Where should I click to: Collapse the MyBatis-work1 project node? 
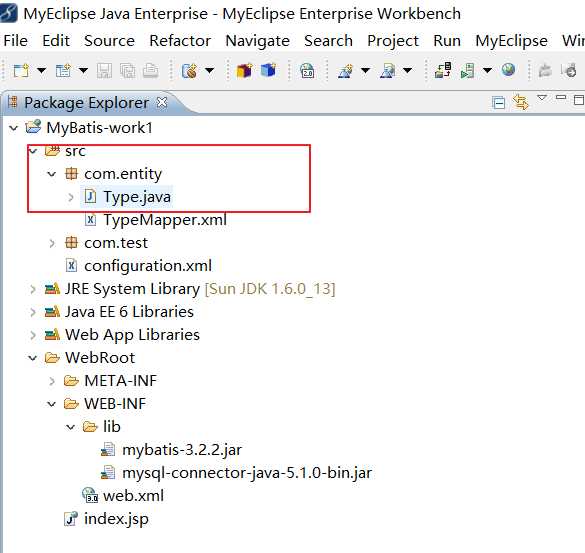coord(13,128)
